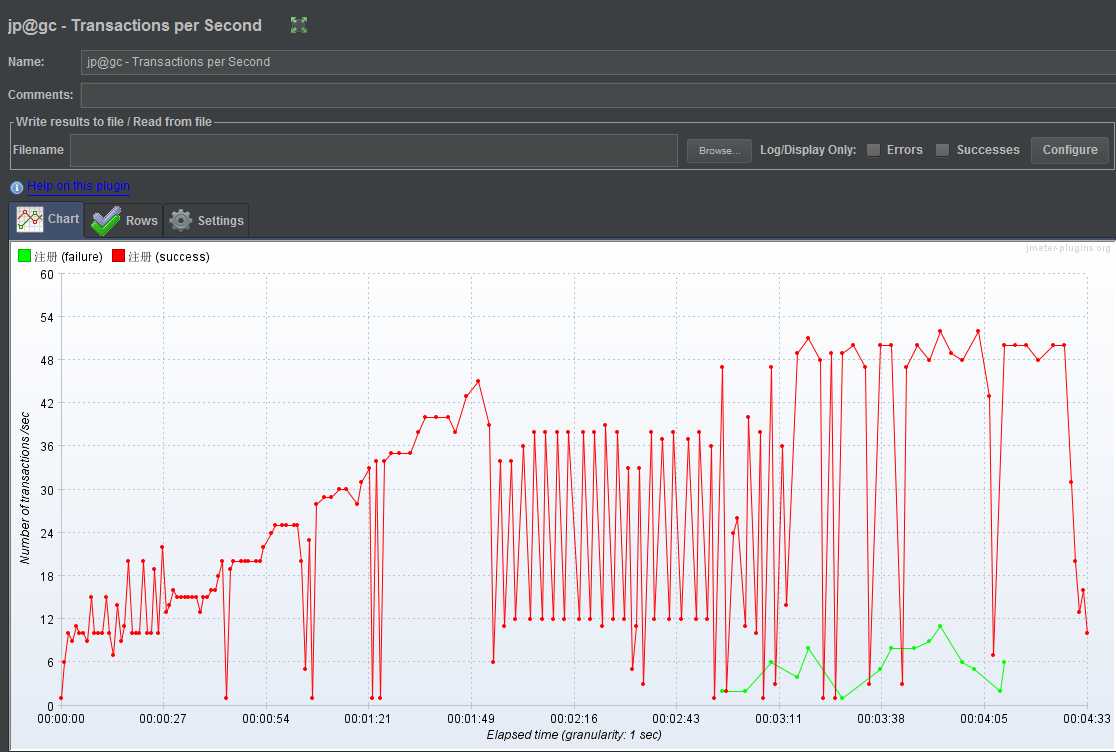The image size is (1116, 752).
Task: Switch to the Rows tab
Action: click(125, 221)
